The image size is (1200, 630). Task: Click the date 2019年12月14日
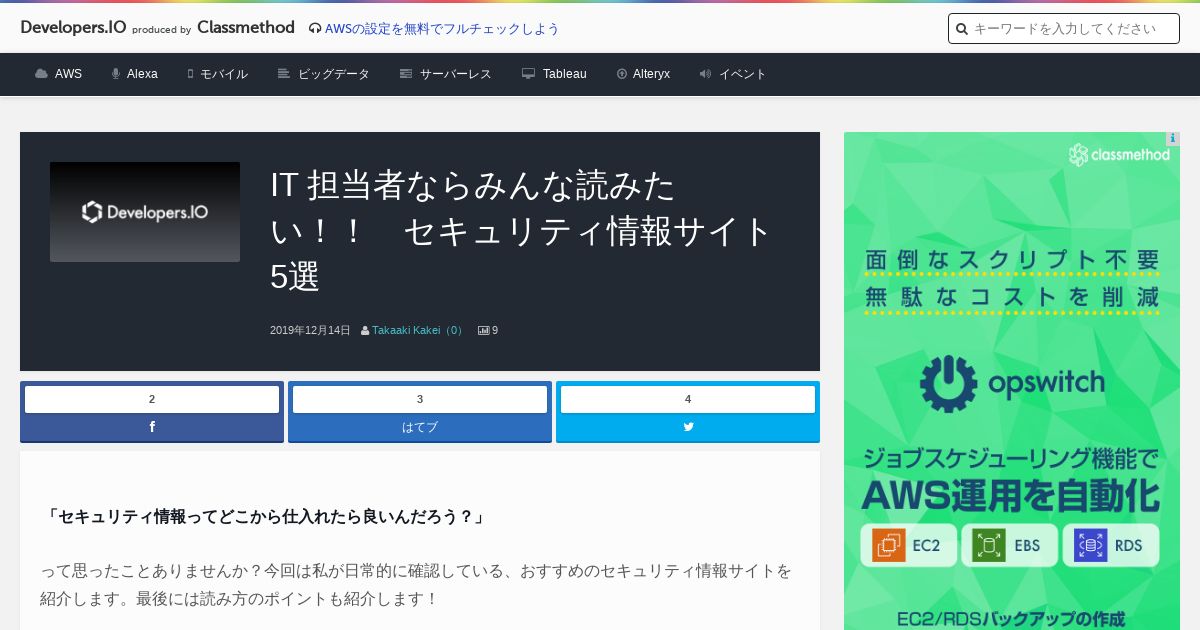click(x=310, y=330)
